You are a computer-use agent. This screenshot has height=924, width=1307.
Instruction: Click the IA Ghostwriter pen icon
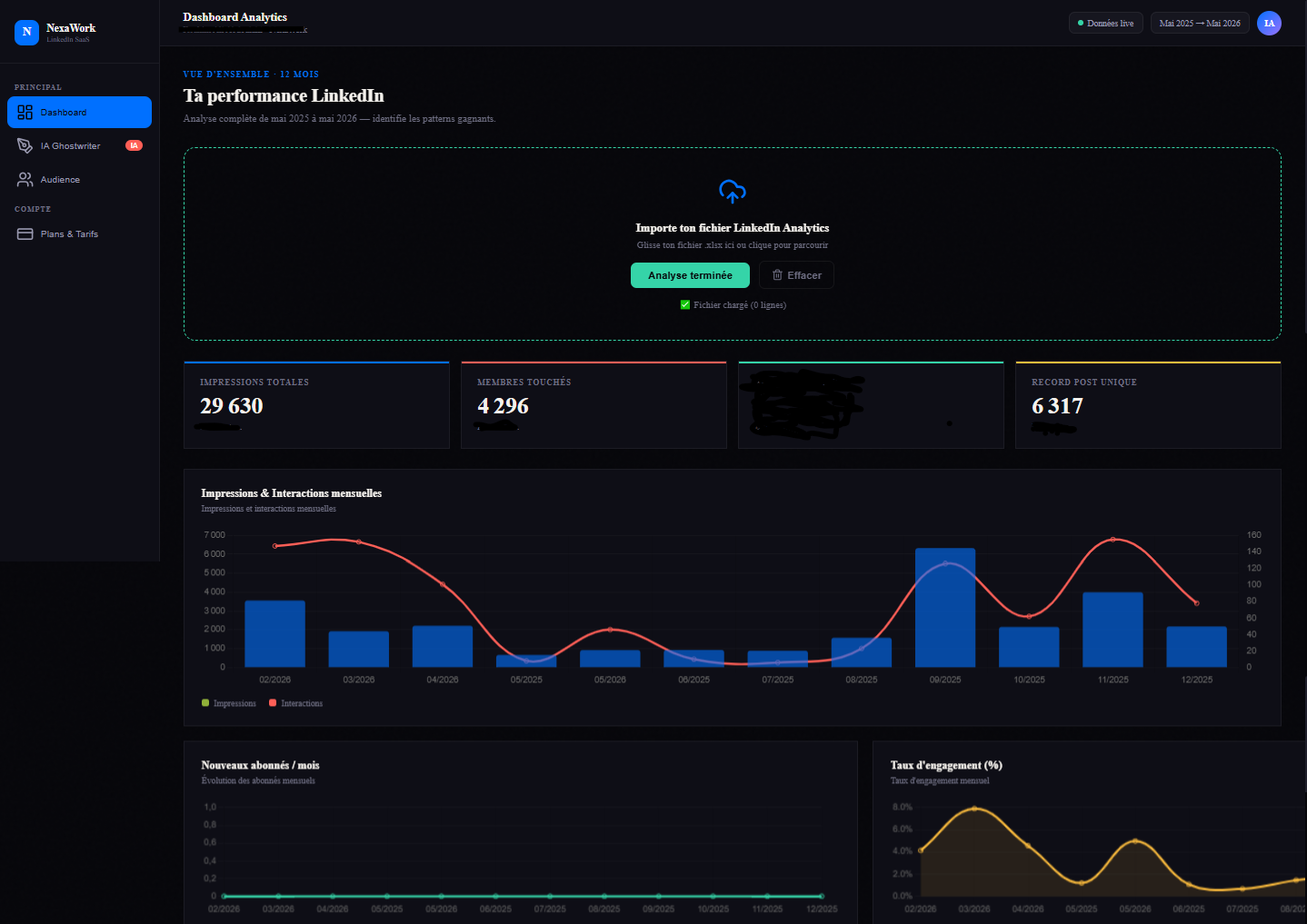[25, 145]
